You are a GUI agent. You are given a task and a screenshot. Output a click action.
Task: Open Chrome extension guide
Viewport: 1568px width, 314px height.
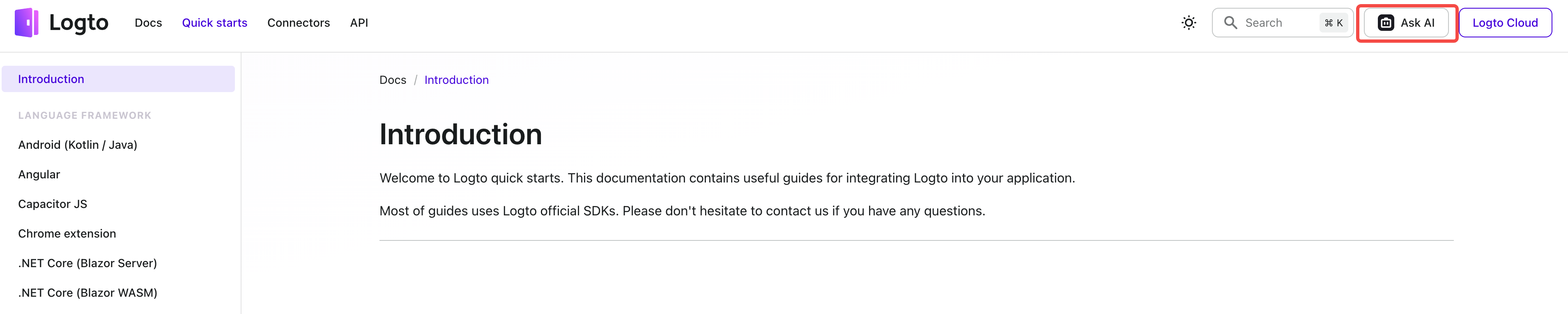pos(67,233)
